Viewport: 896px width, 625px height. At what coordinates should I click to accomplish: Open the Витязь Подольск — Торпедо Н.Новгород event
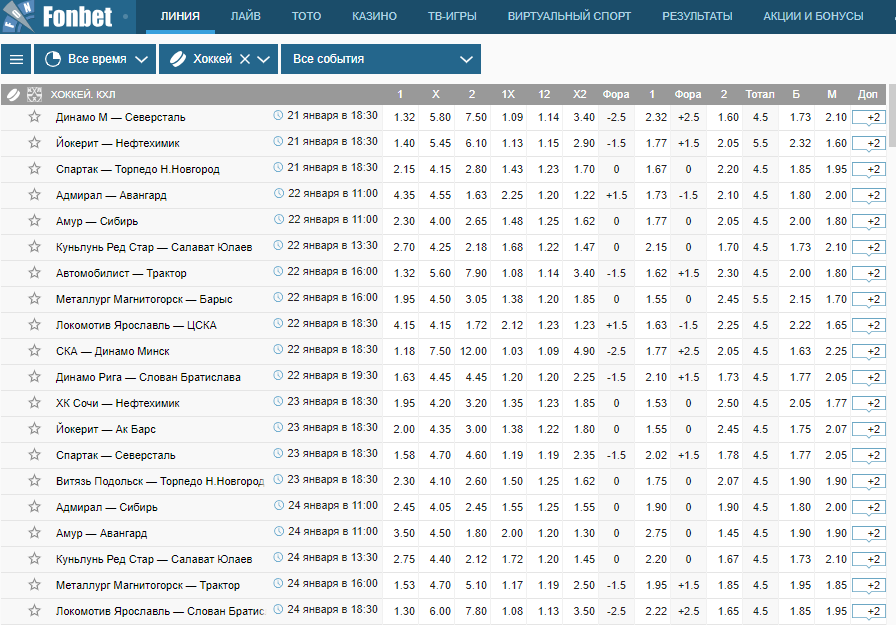[160, 481]
